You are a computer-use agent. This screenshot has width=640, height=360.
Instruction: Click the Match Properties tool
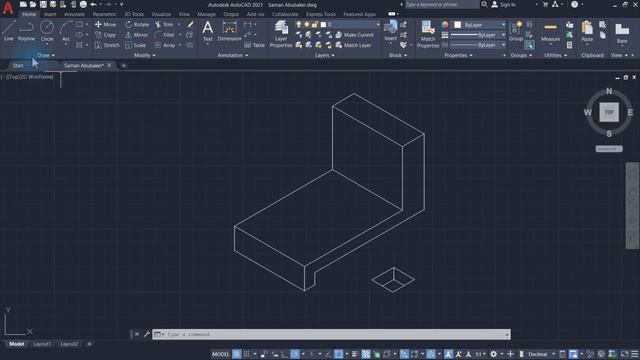pos(428,34)
